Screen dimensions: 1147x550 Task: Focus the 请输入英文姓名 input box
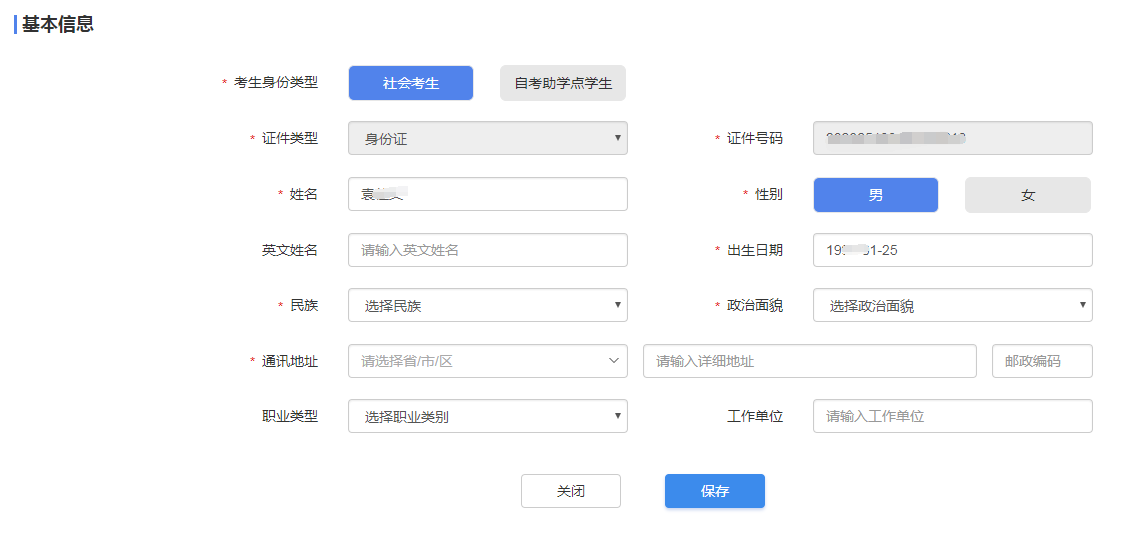[487, 250]
